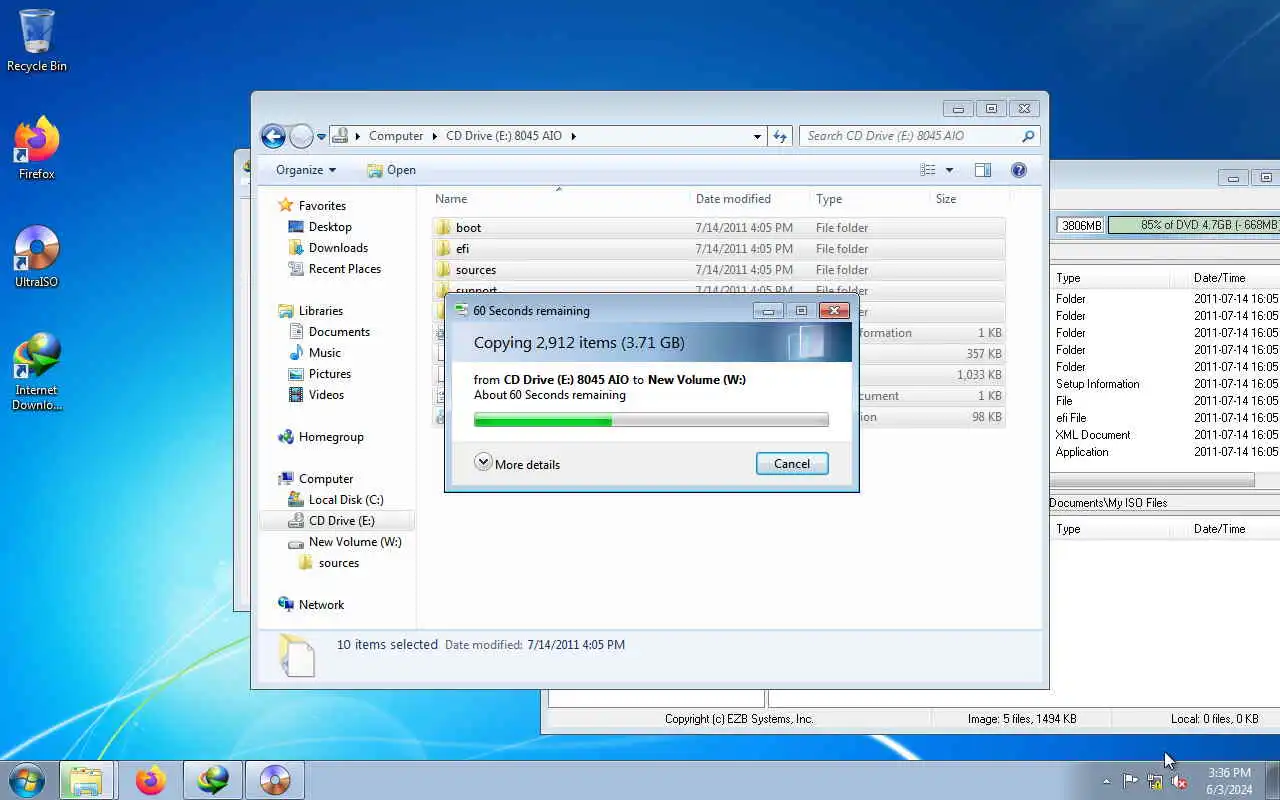Launch Firefox from the desktop shortcut
The height and width of the screenshot is (800, 1280).
tap(37, 149)
